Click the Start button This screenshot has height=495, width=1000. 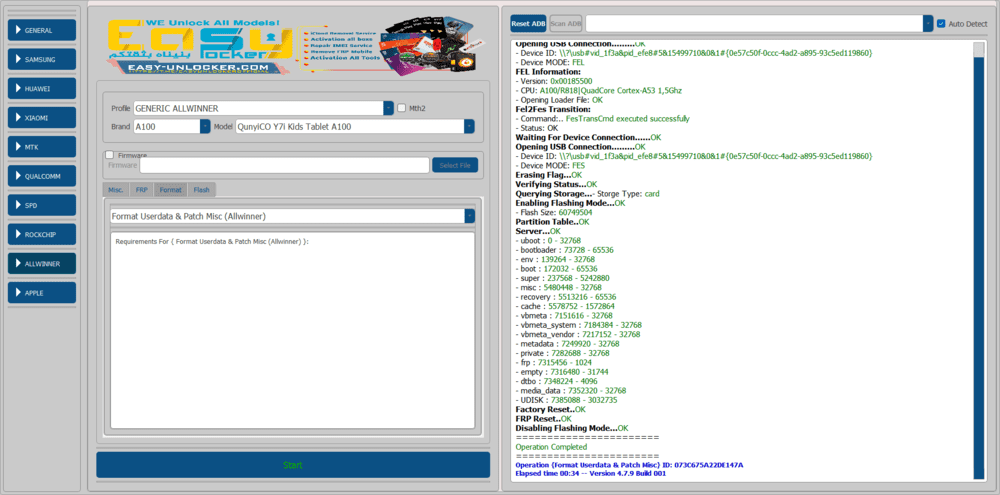pyautogui.click(x=293, y=465)
